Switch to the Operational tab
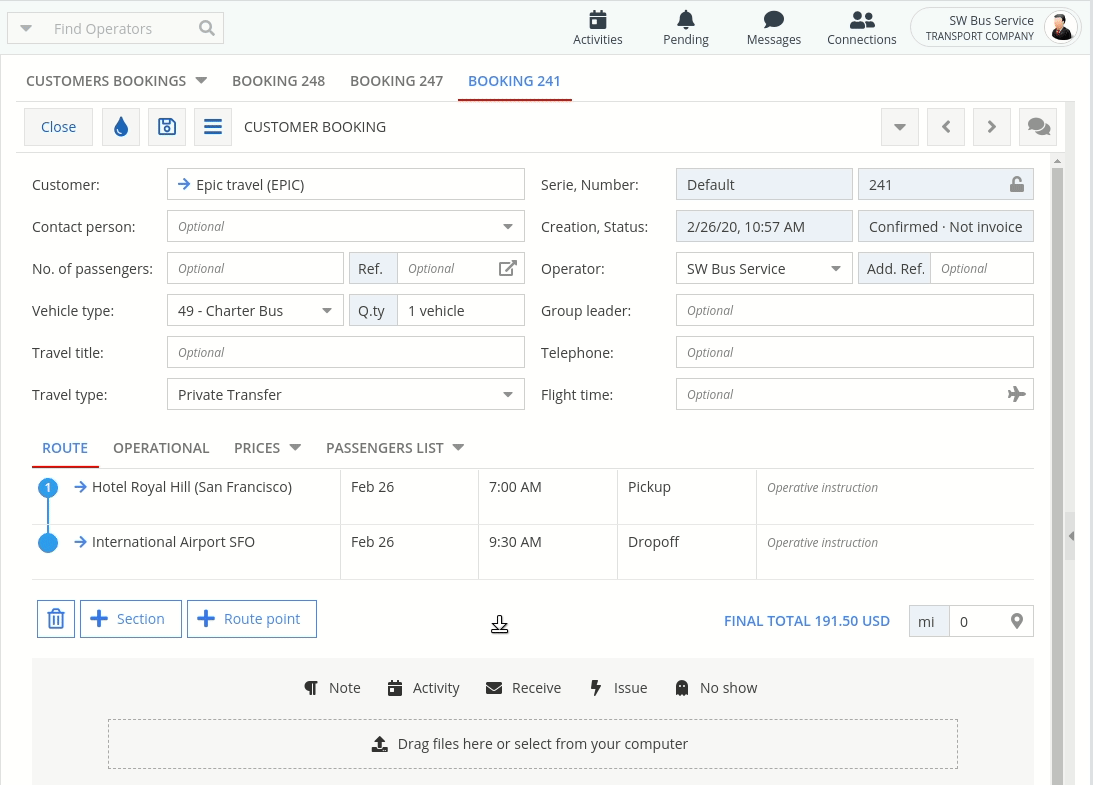The image size is (1093, 785). tap(161, 448)
